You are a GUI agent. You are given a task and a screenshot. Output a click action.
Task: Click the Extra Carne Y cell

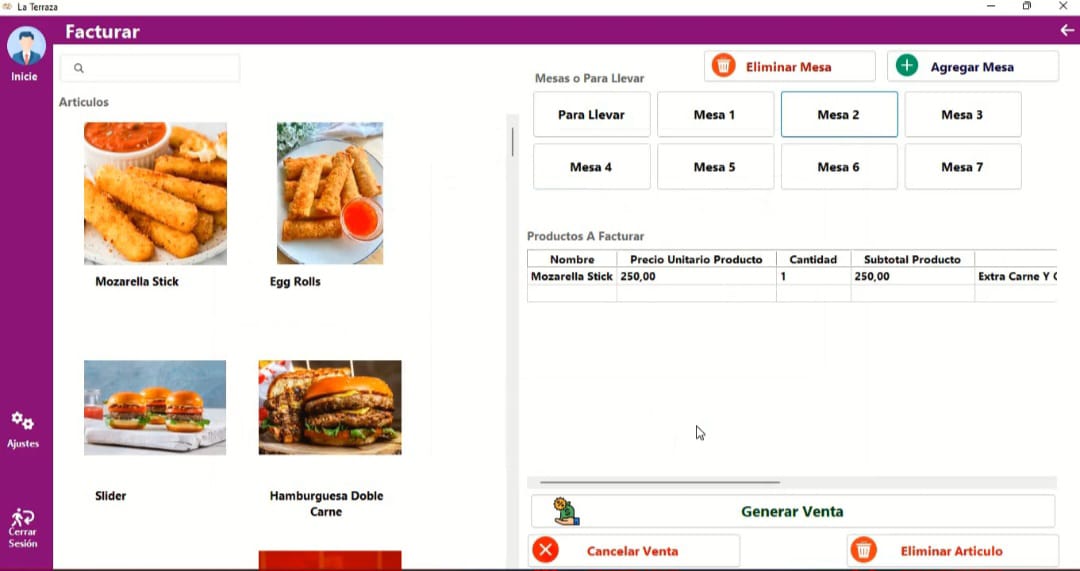1016,276
